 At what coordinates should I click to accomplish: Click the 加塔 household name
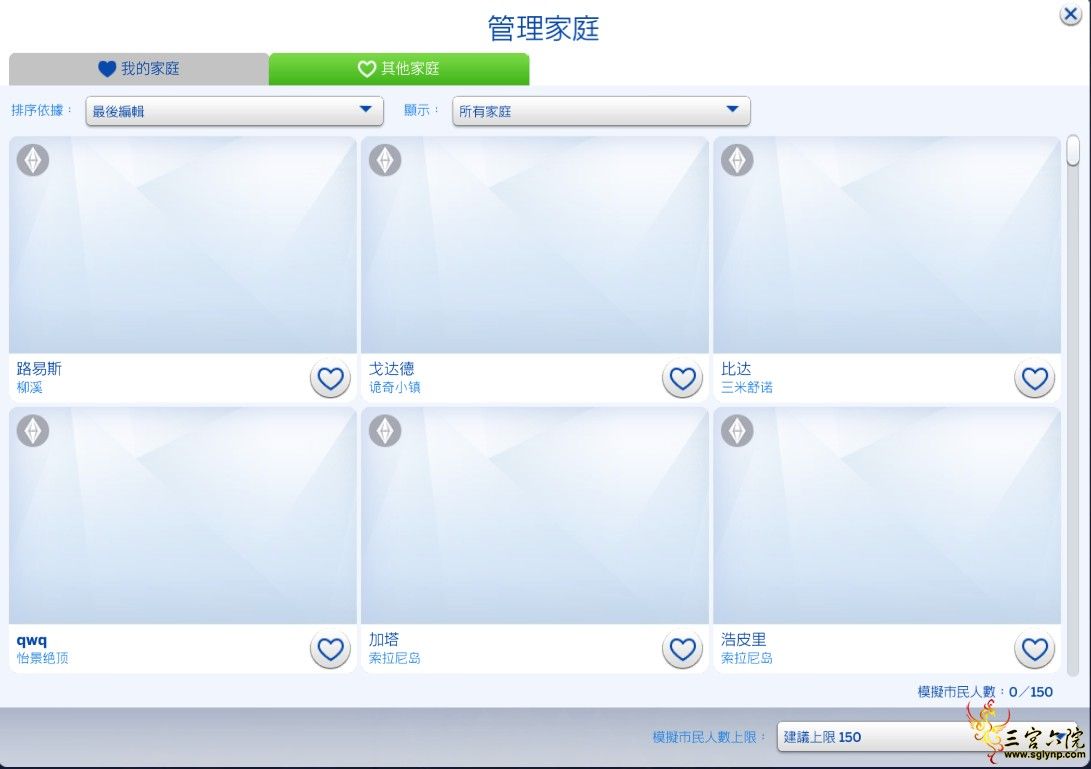384,640
